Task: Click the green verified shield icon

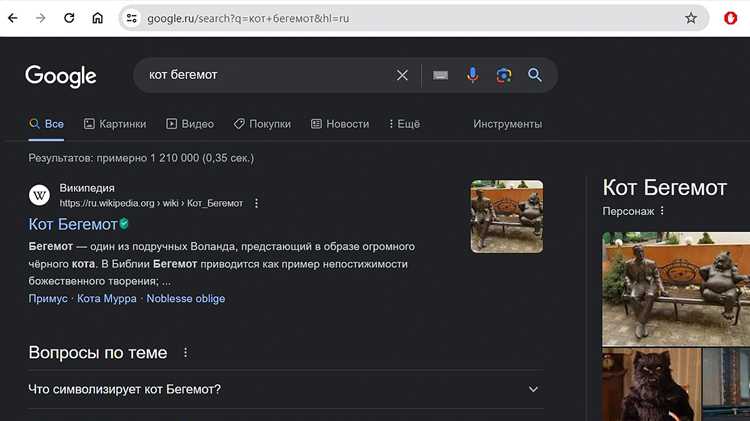Action: [x=124, y=223]
